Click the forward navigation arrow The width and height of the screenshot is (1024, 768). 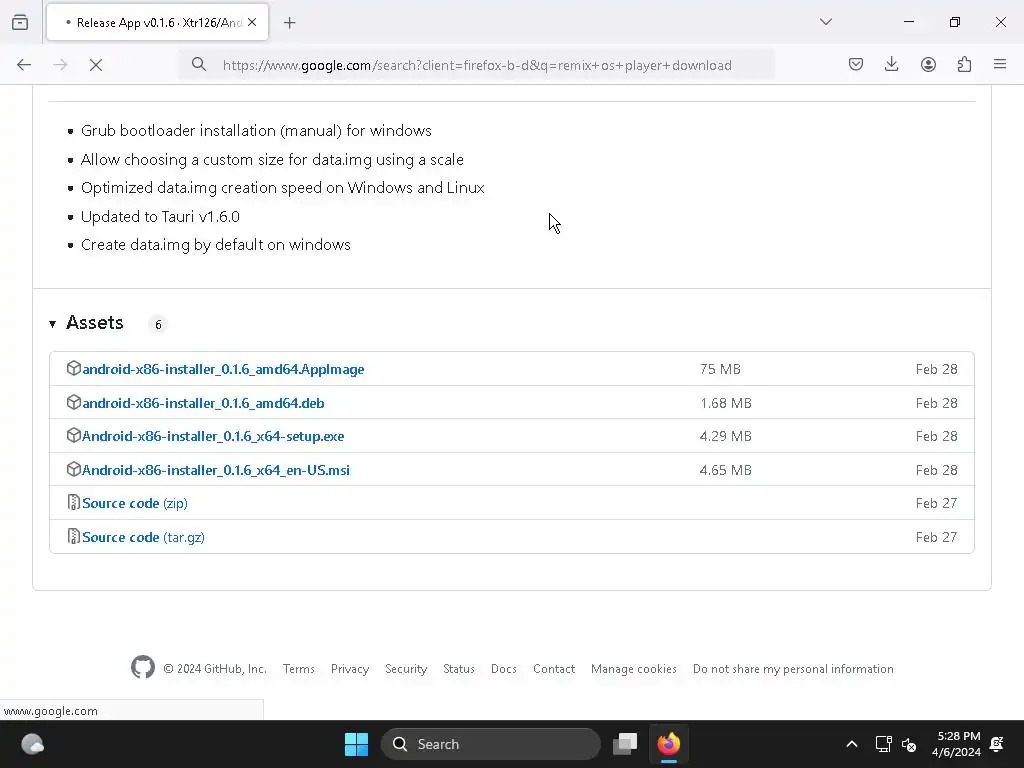(x=60, y=65)
